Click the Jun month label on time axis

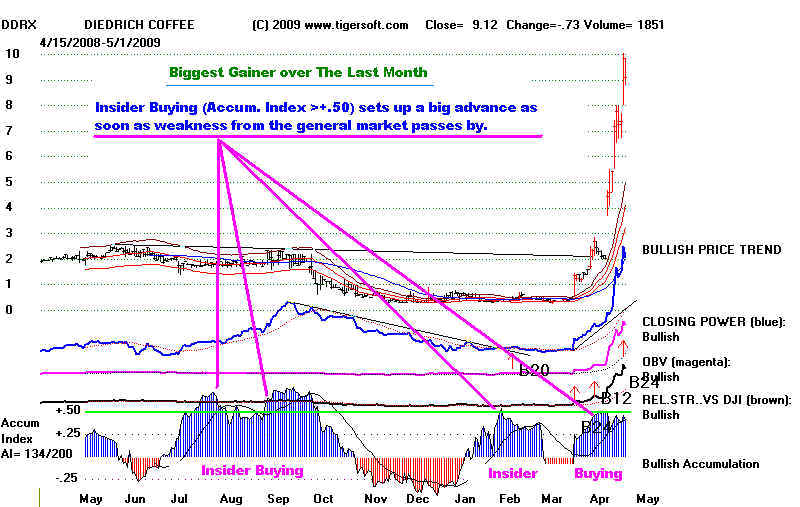click(x=135, y=499)
